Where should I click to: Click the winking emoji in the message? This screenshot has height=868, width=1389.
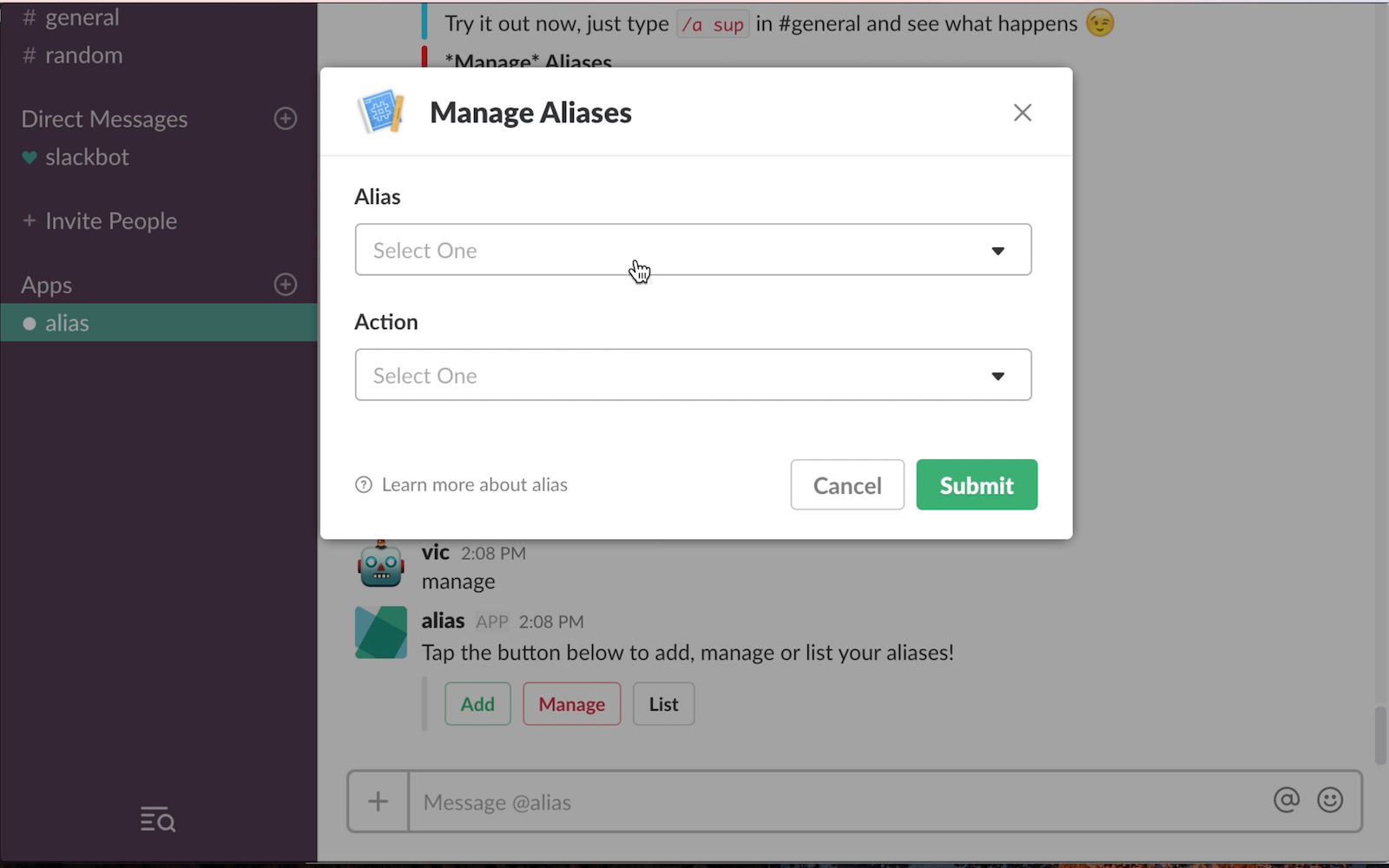point(1100,23)
